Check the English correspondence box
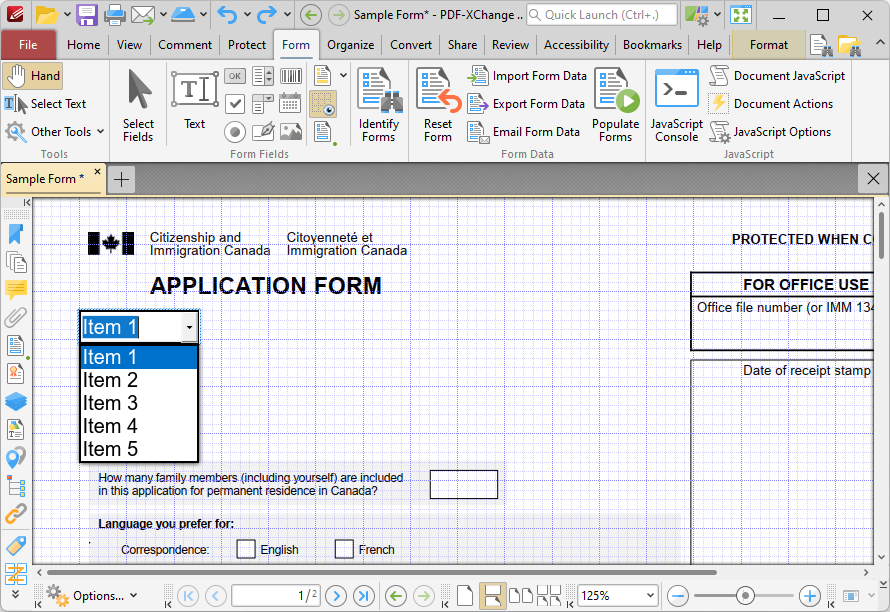 point(246,549)
